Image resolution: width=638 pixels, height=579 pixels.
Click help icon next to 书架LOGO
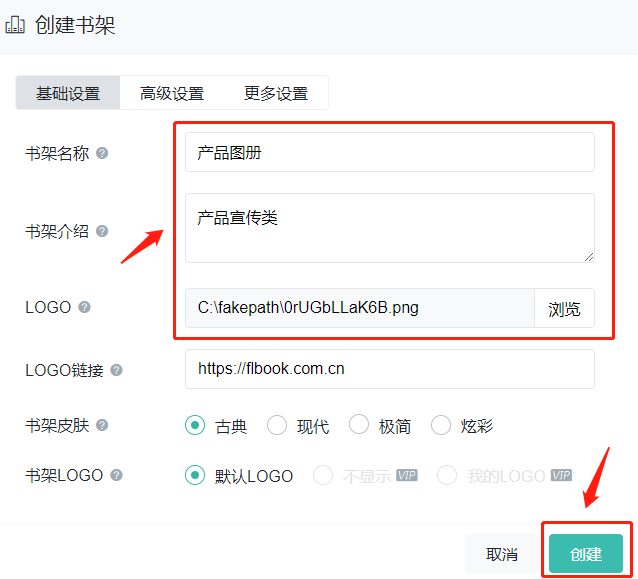pyautogui.click(x=116, y=475)
